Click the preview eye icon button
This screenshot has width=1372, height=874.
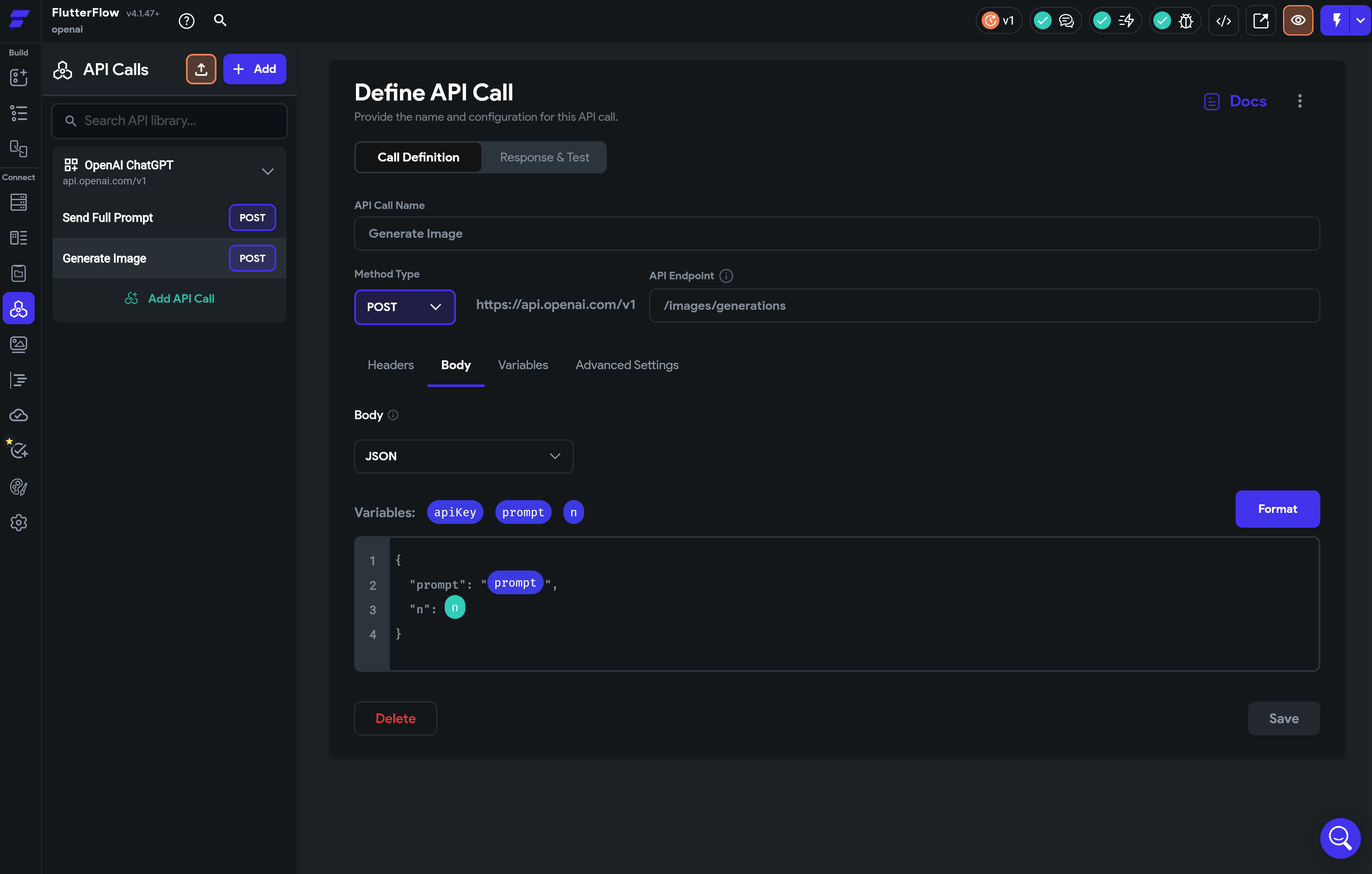click(x=1299, y=20)
